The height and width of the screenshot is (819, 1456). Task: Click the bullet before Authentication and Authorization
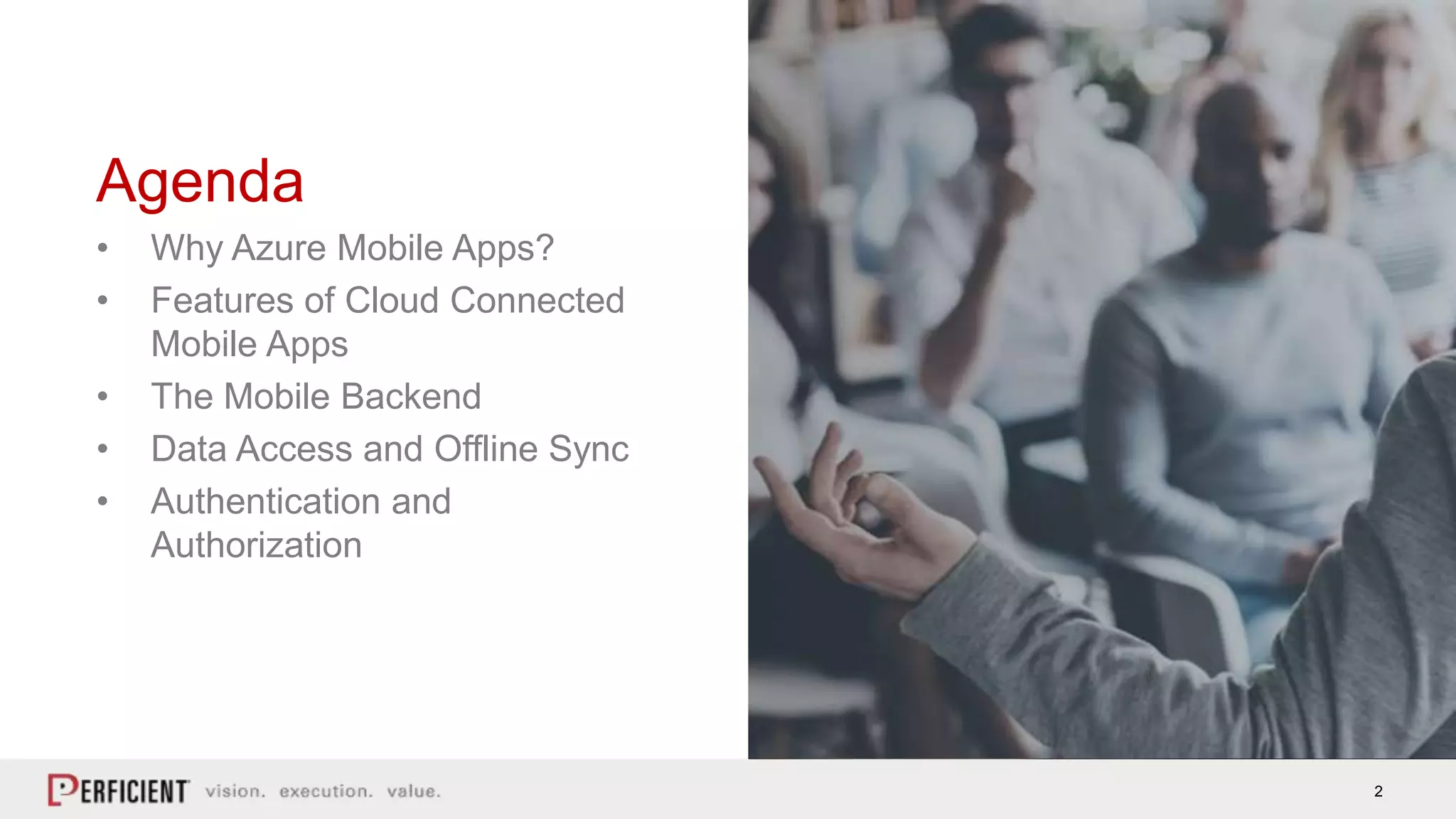pos(103,502)
